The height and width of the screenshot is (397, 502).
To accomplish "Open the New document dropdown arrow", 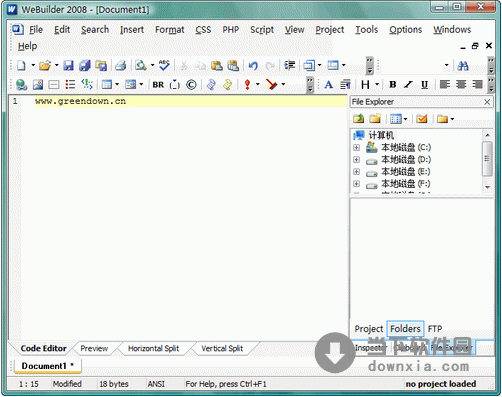I will (x=33, y=65).
